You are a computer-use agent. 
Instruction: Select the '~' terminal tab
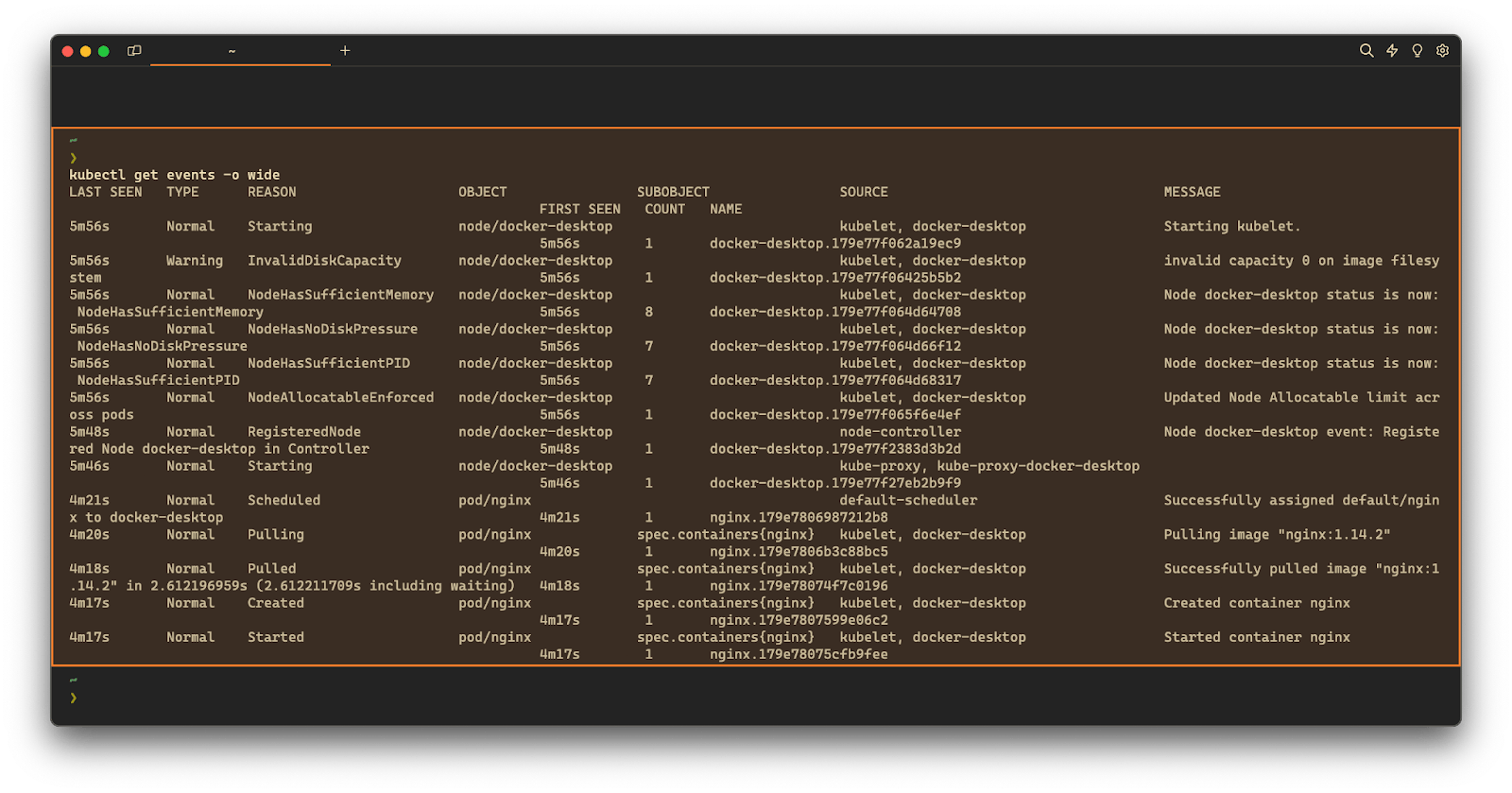(x=232, y=51)
